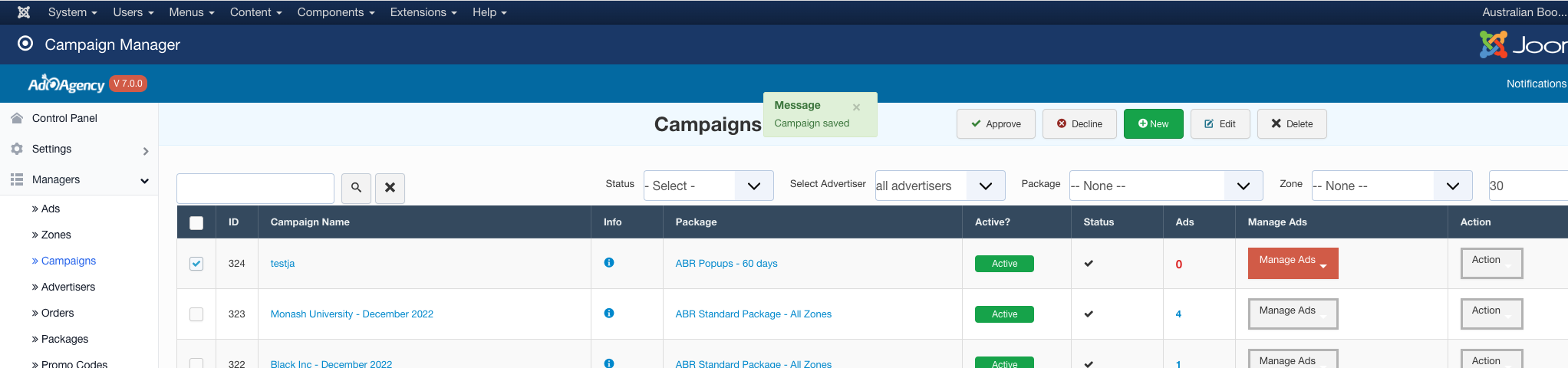Click the Control Panel home icon
This screenshot has width=1568, height=368.
click(x=17, y=118)
